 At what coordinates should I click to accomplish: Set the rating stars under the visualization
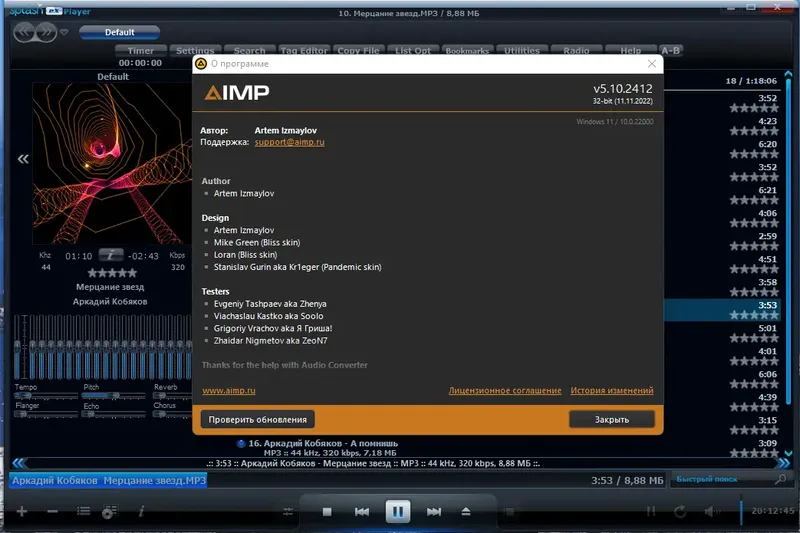point(112,273)
